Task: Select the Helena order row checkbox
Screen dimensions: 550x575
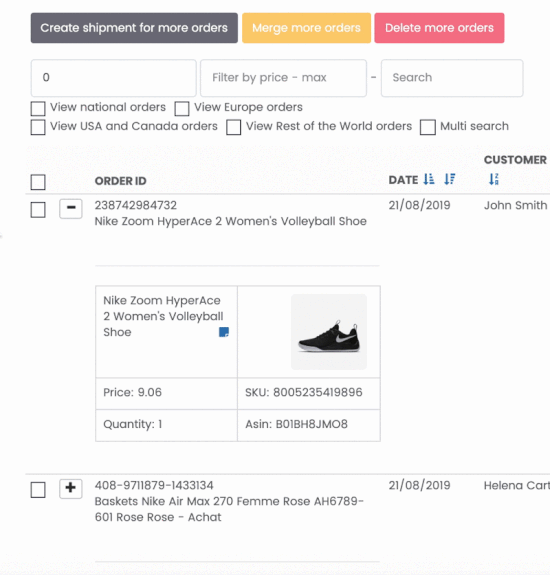Action: tap(38, 490)
